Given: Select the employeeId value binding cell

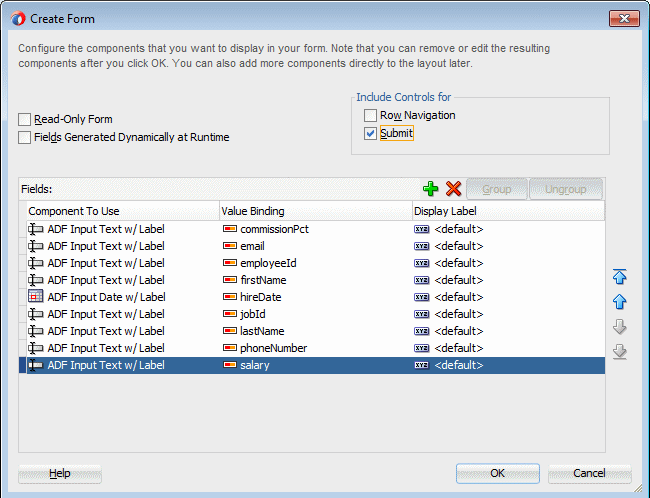Looking at the screenshot, I should (x=315, y=263).
